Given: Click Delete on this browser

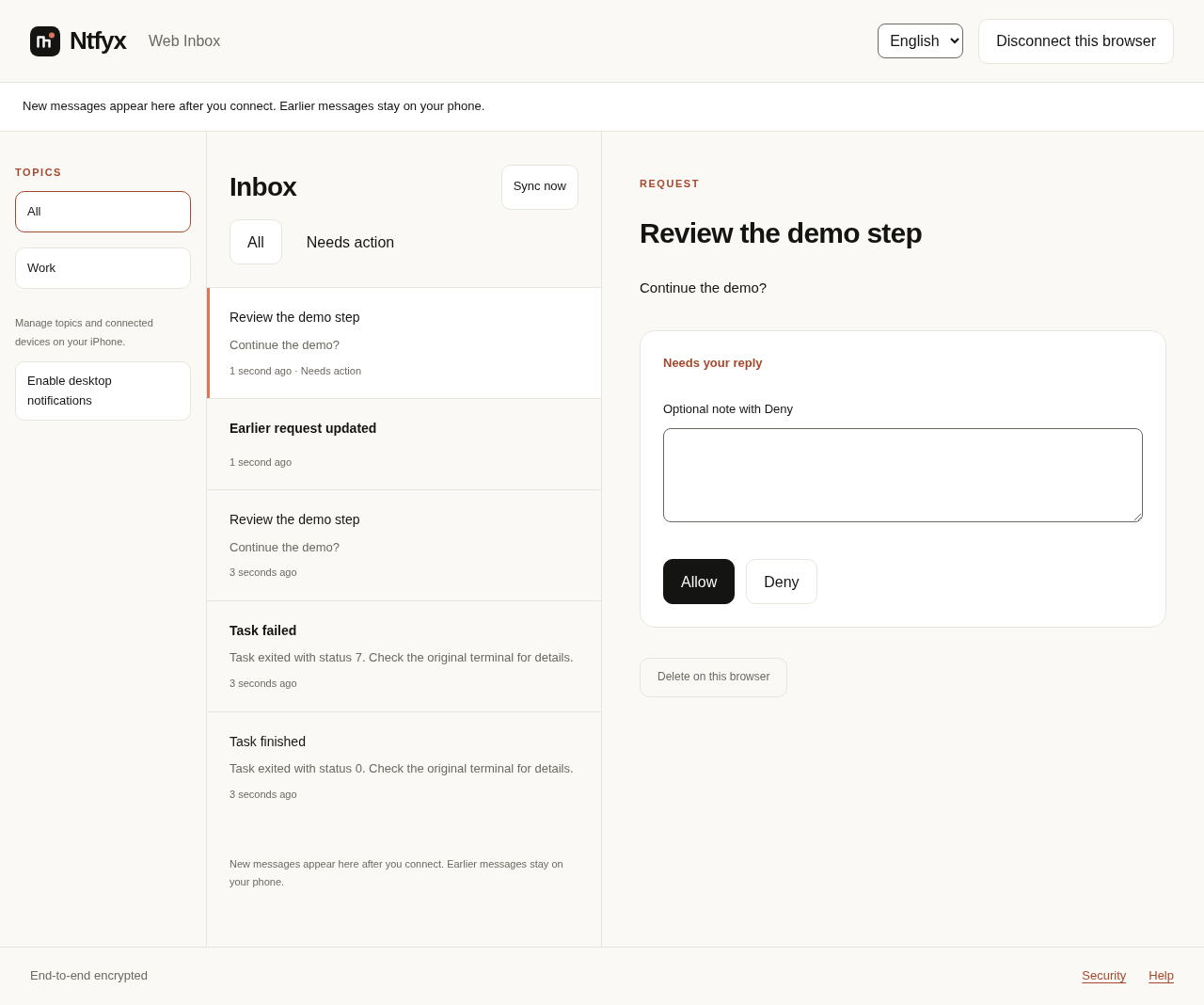Looking at the screenshot, I should (713, 678).
